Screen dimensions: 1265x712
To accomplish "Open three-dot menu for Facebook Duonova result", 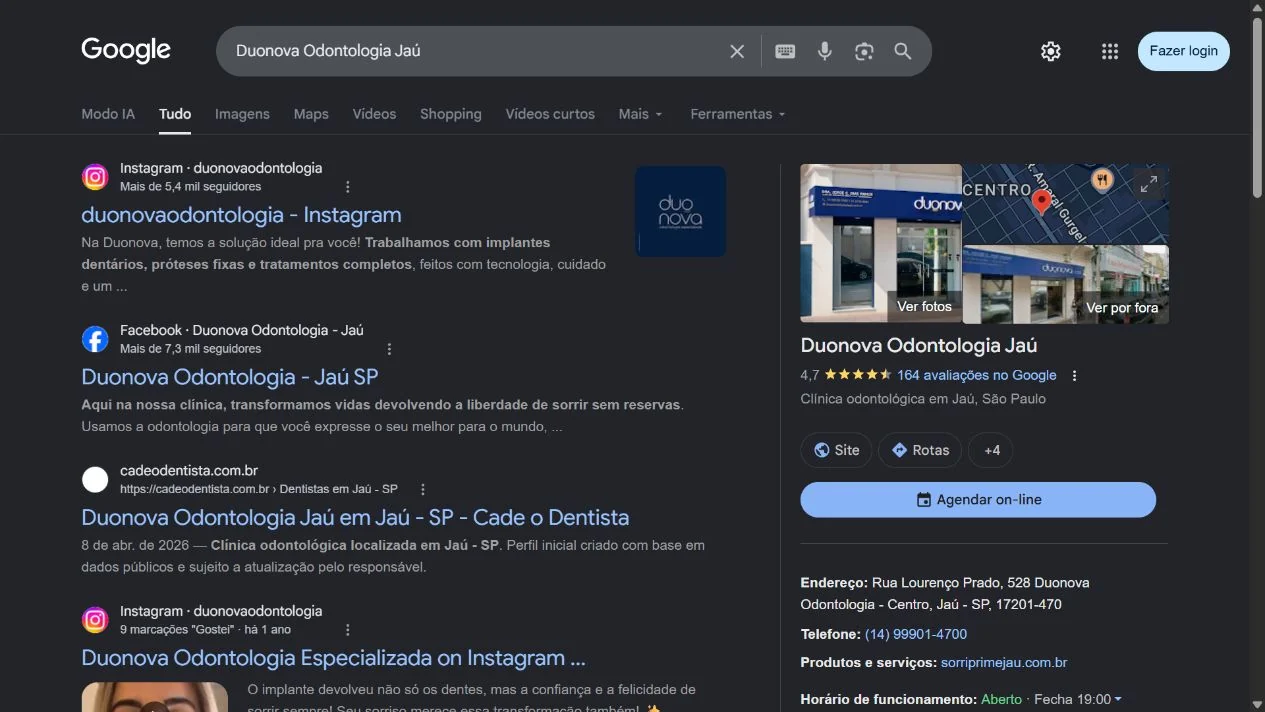I will click(389, 349).
